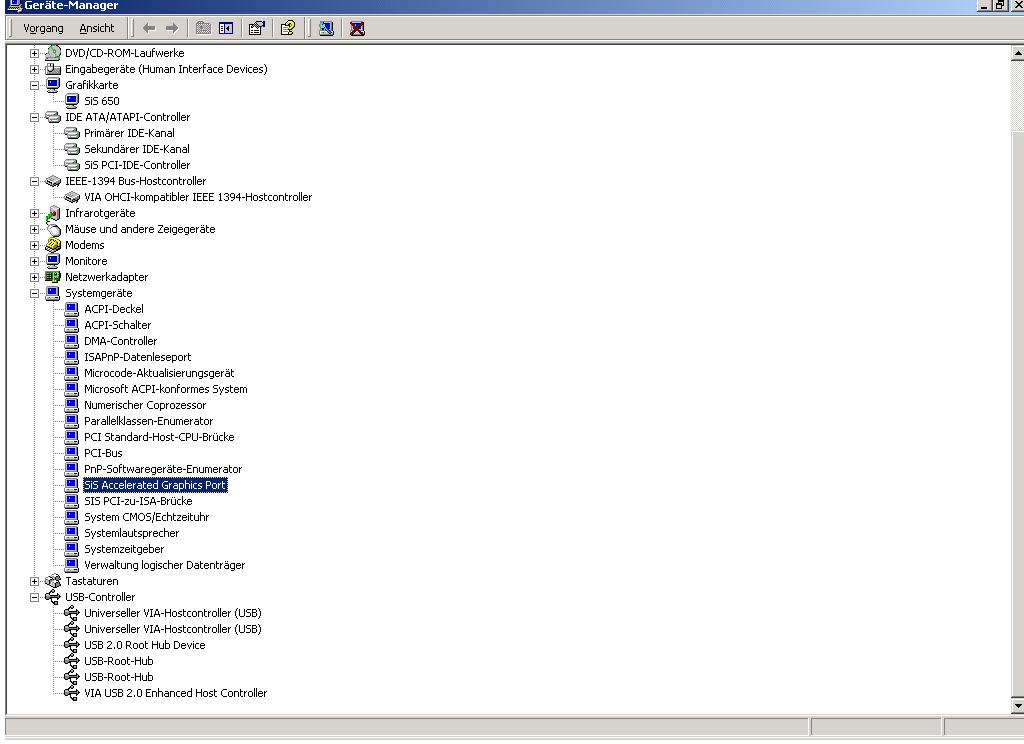Click the Modems phone icon
This screenshot has width=1024, height=744.
pos(53,245)
